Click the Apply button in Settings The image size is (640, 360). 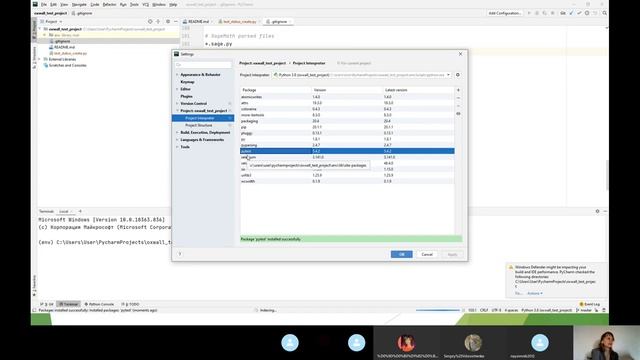pos(452,254)
